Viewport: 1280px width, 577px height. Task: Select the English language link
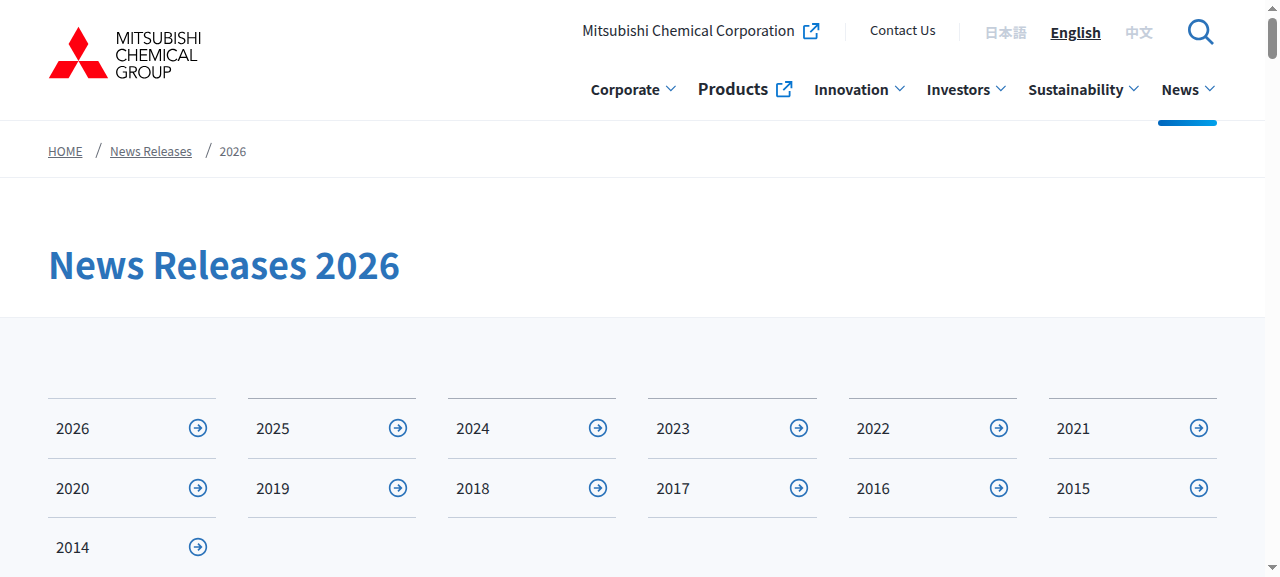pyautogui.click(x=1076, y=33)
